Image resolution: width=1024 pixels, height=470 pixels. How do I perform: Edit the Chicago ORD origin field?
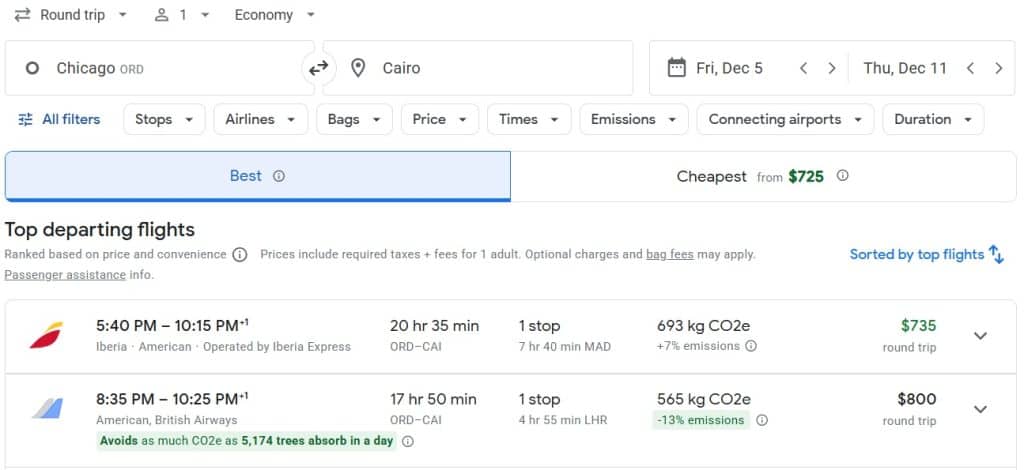point(159,68)
